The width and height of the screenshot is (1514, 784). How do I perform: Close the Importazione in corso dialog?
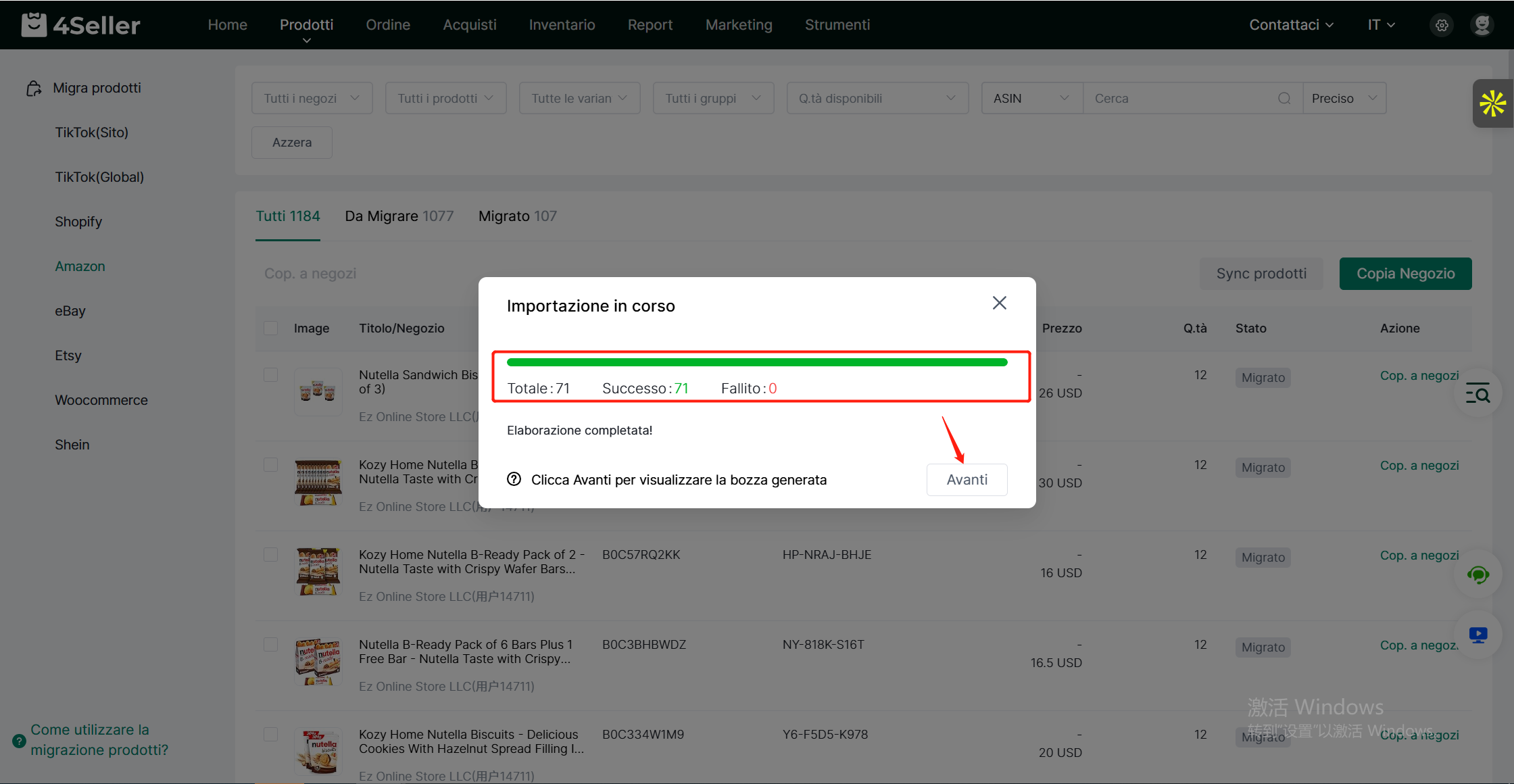(x=1000, y=303)
